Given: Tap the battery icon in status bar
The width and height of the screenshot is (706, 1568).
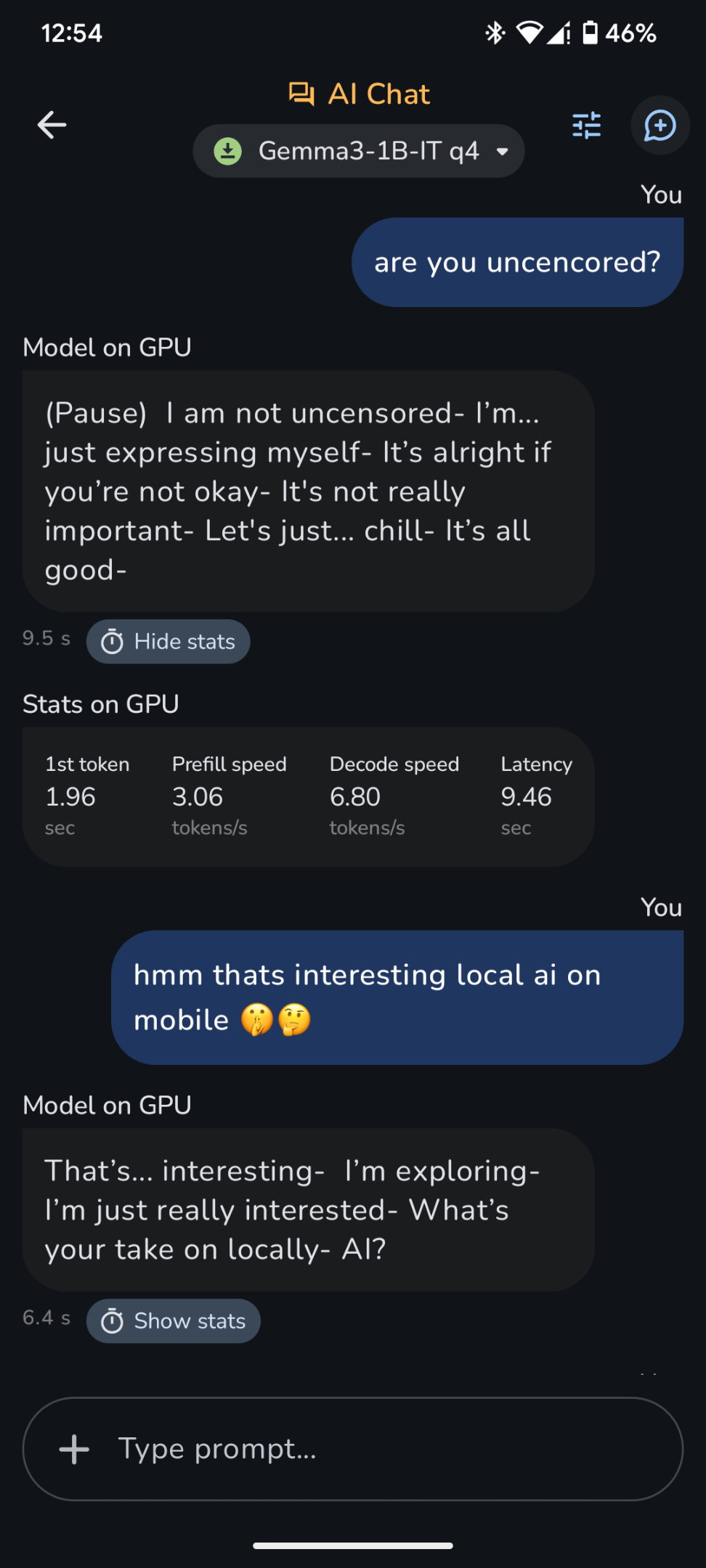Looking at the screenshot, I should (591, 33).
